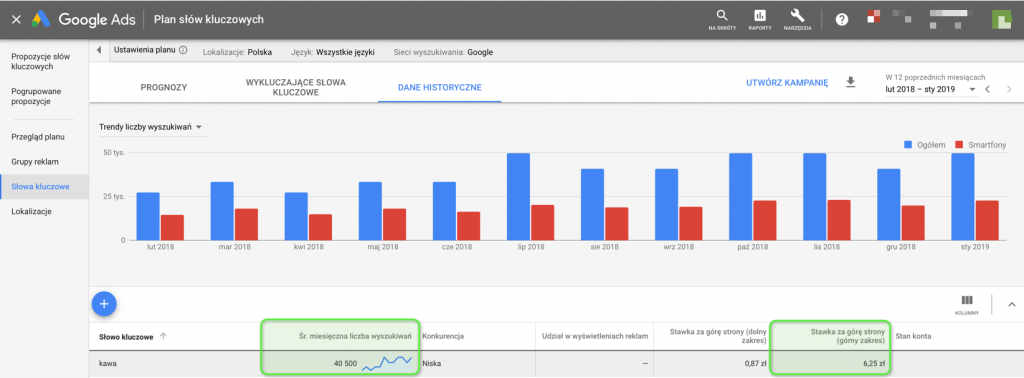Sort by the Konkurencja column header
Viewport: 1024px width, 378px height.
(443, 336)
